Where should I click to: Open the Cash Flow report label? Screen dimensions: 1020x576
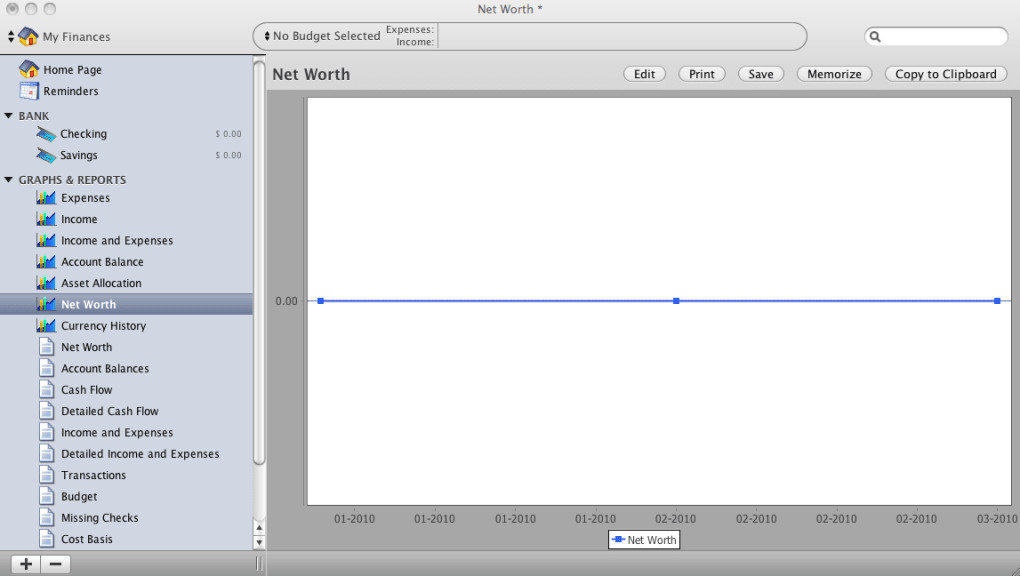pyautogui.click(x=87, y=390)
